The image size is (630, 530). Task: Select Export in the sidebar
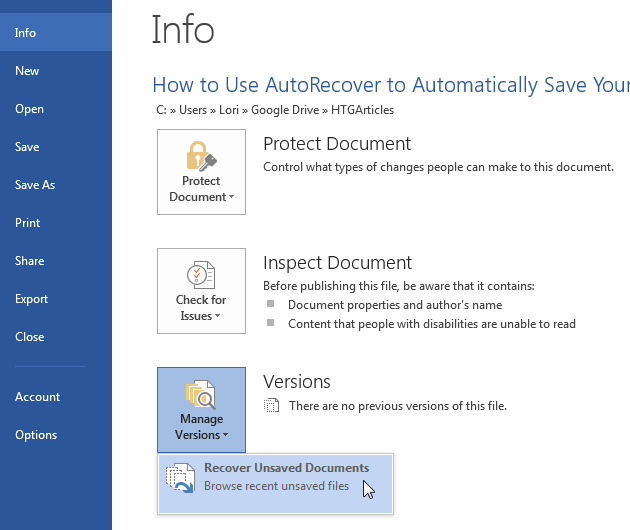point(31,299)
